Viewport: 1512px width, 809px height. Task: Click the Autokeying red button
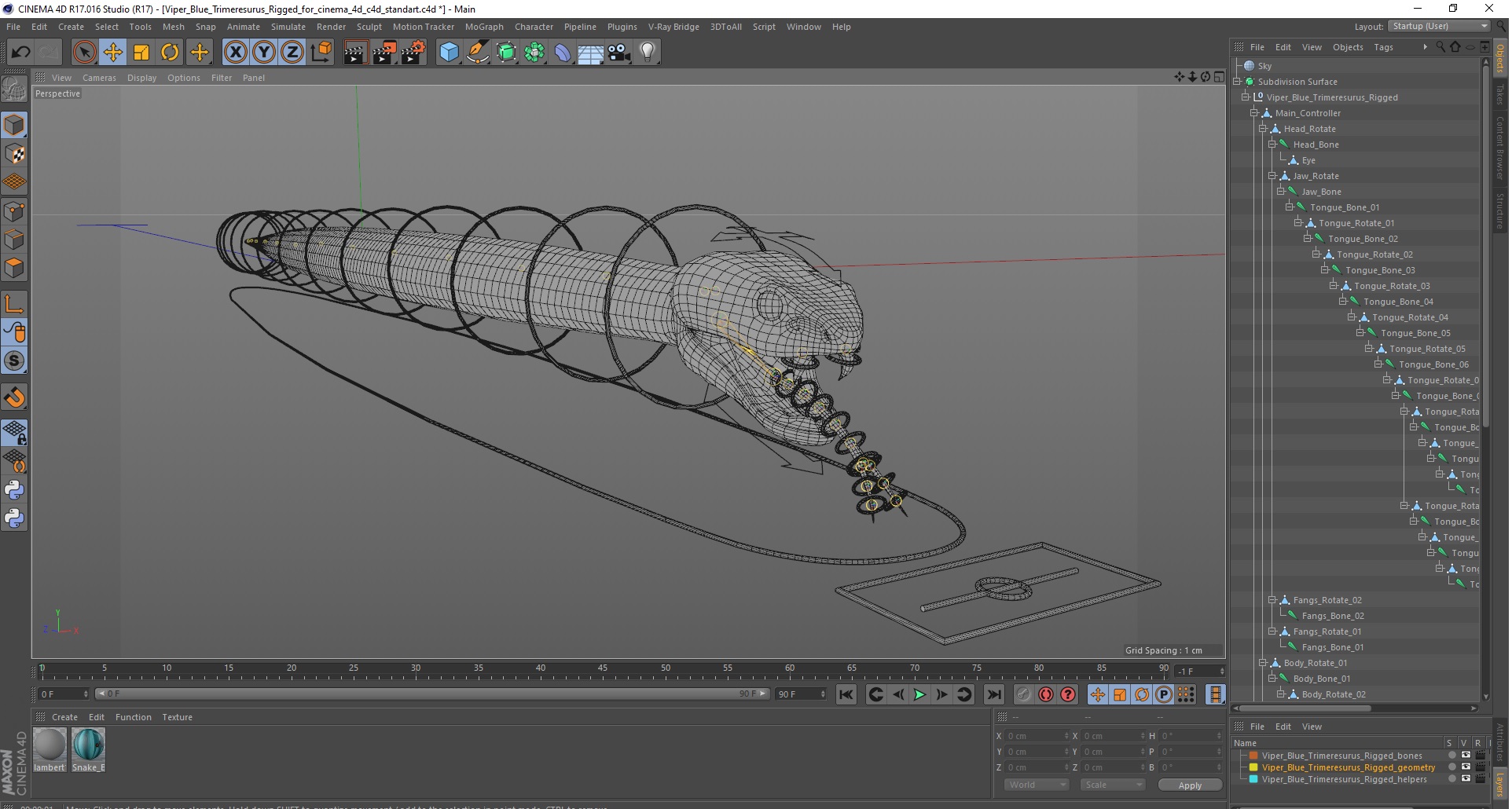pos(1046,694)
